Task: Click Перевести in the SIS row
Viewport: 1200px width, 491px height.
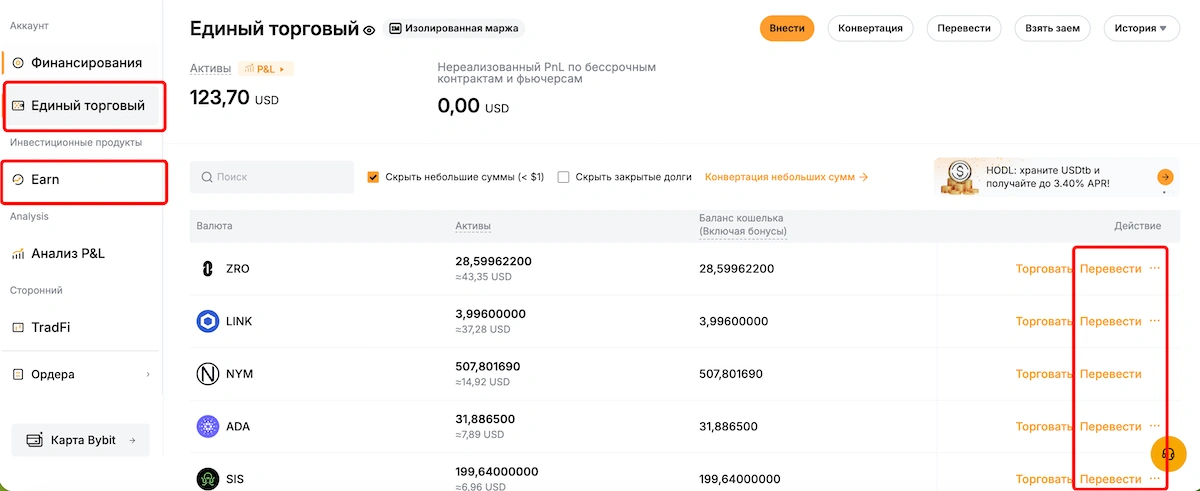Action: pos(1110,479)
